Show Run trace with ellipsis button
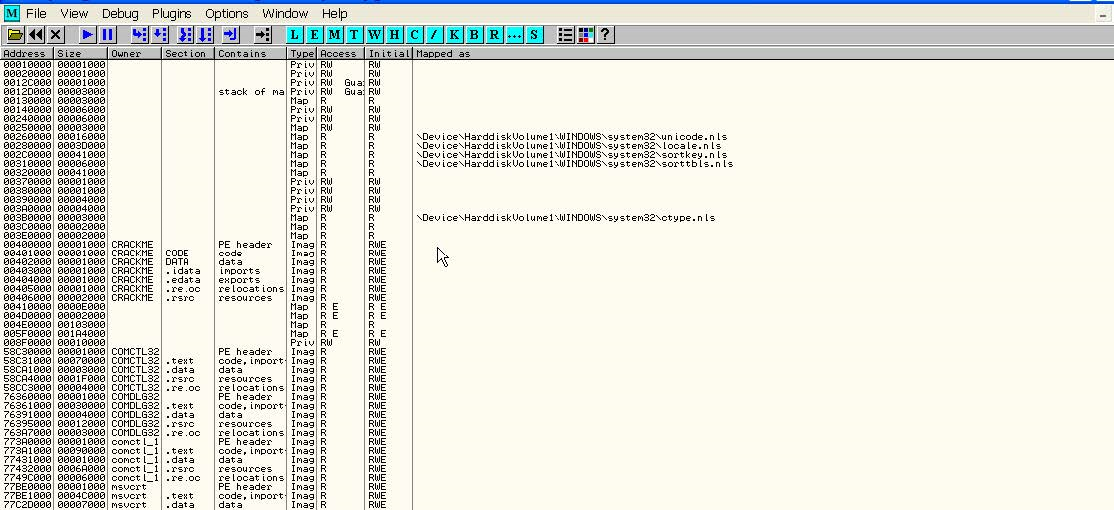This screenshot has height=510, width=1114. point(514,35)
